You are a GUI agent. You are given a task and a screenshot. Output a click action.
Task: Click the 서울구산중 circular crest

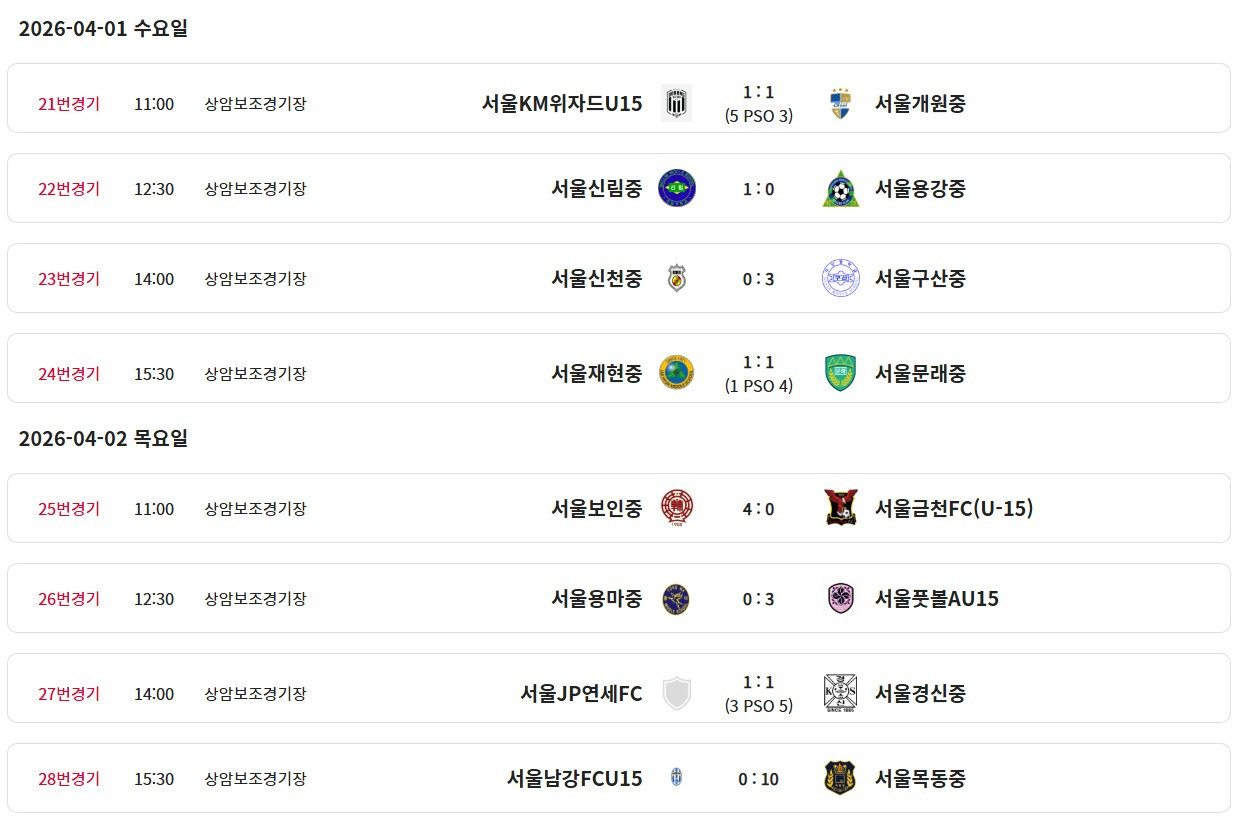point(840,278)
